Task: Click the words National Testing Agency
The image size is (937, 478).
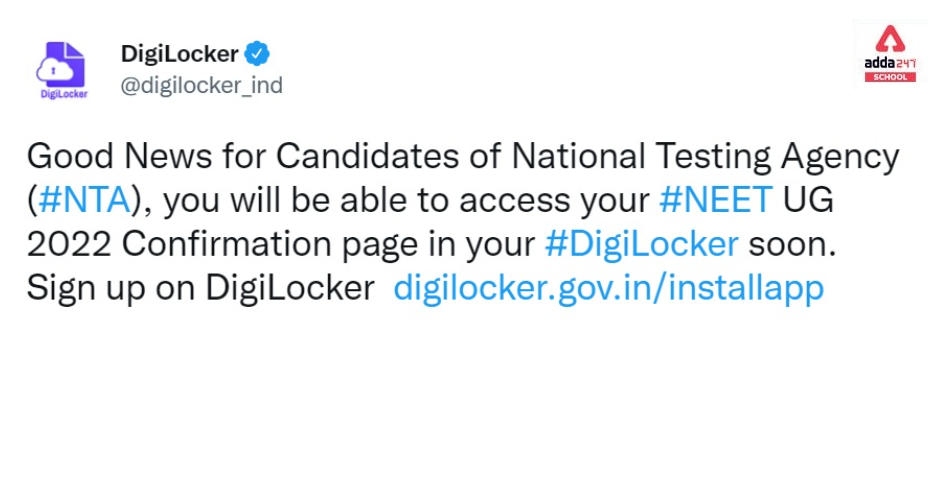Action: click(x=706, y=157)
